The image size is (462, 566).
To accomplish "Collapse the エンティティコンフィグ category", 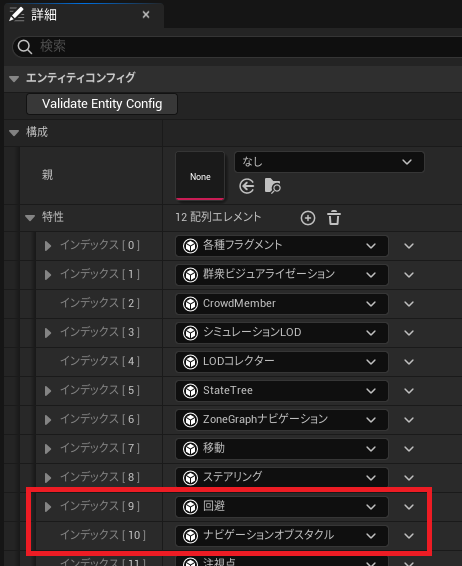I will (x=14, y=79).
